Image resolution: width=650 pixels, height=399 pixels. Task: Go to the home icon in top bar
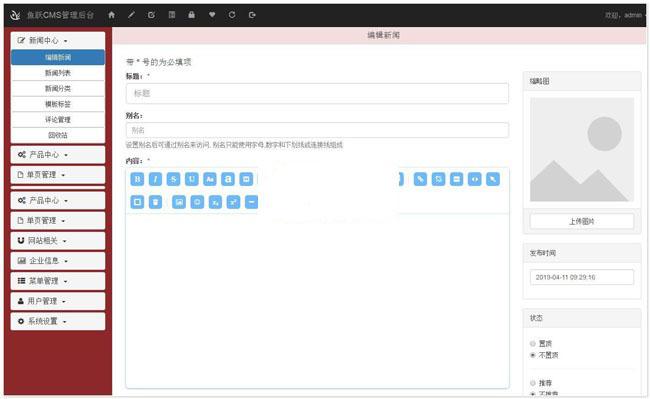tap(111, 15)
